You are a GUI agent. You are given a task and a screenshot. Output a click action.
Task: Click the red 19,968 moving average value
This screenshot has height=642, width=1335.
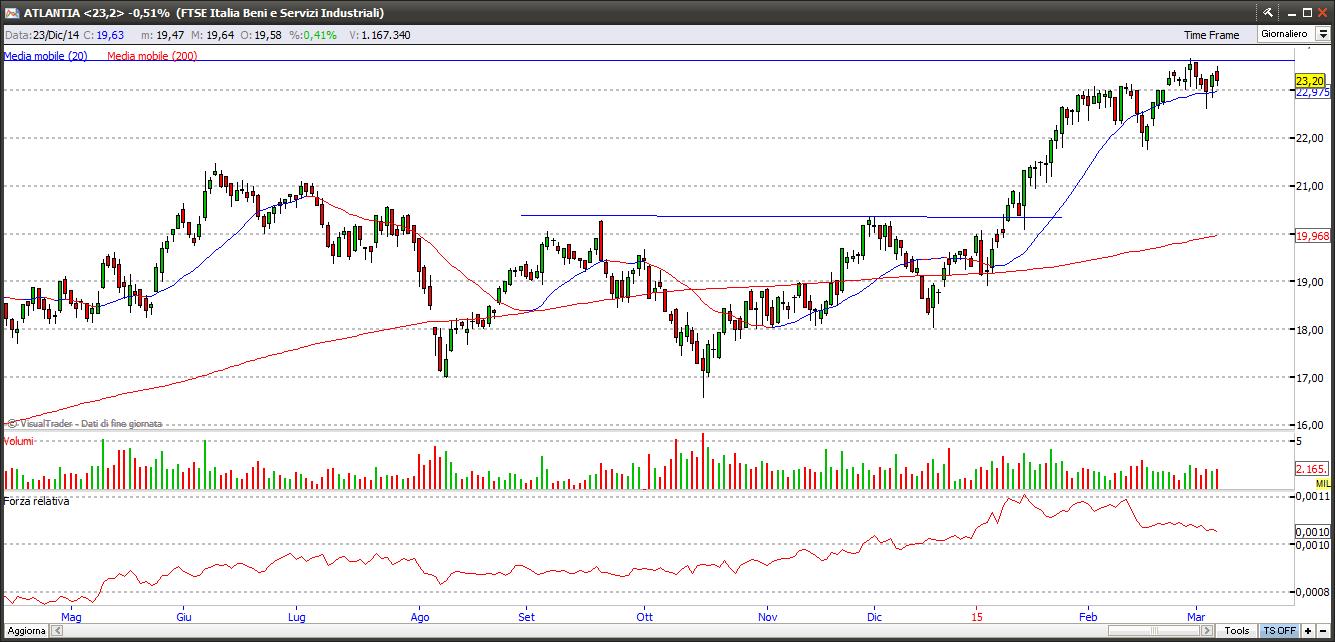[x=1311, y=236]
